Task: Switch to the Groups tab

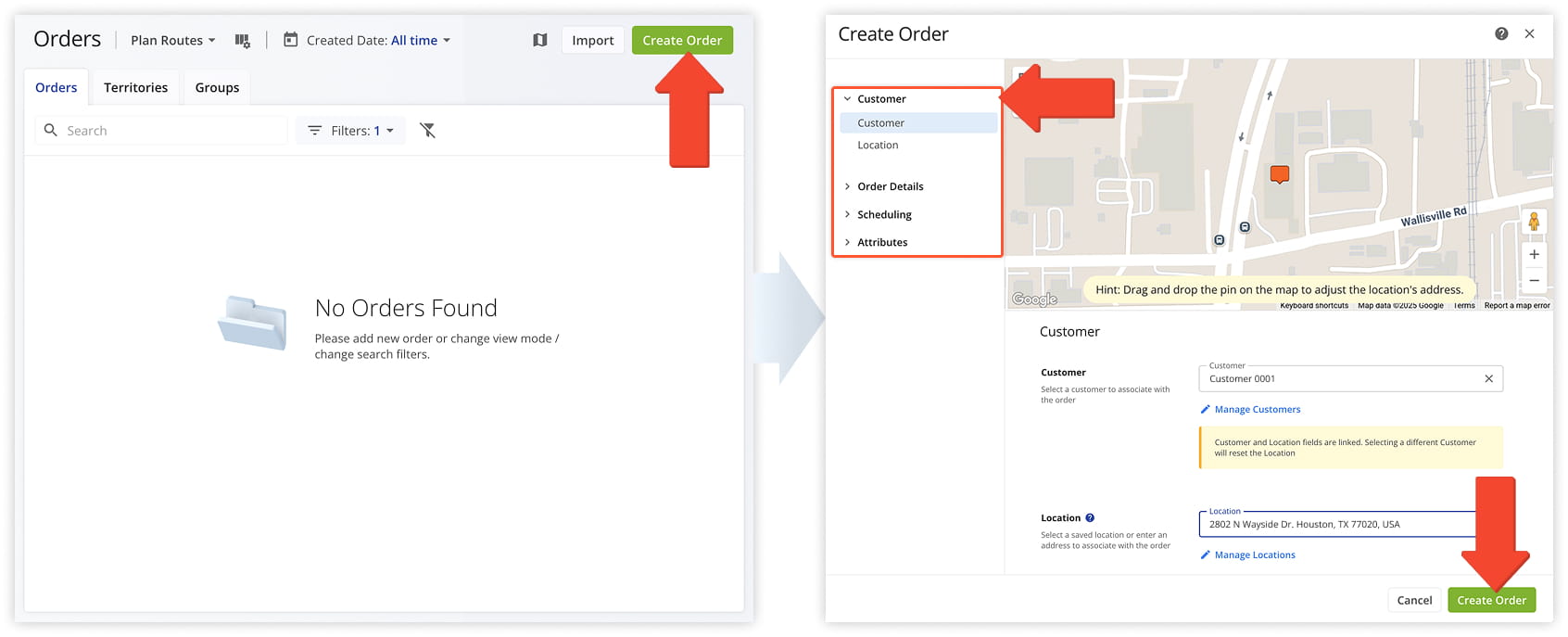Action: pyautogui.click(x=218, y=87)
